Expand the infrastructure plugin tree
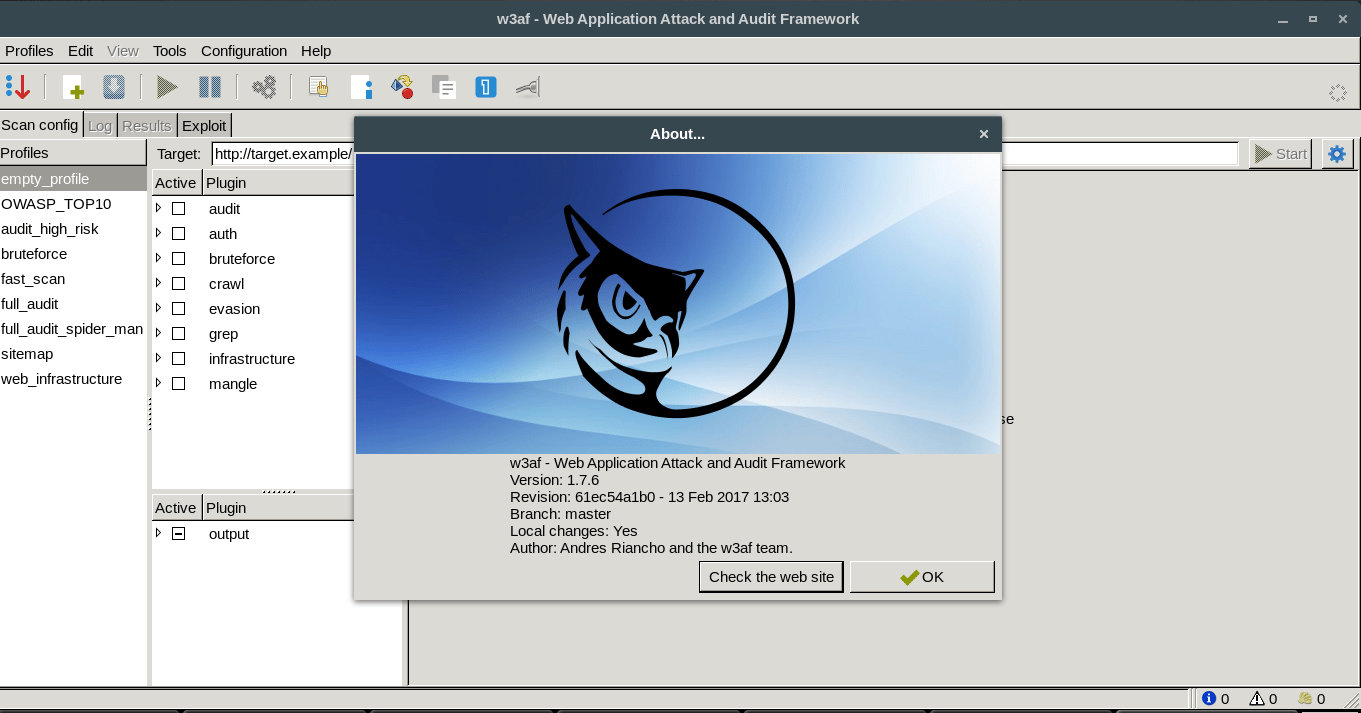This screenshot has width=1361, height=713. [158, 358]
